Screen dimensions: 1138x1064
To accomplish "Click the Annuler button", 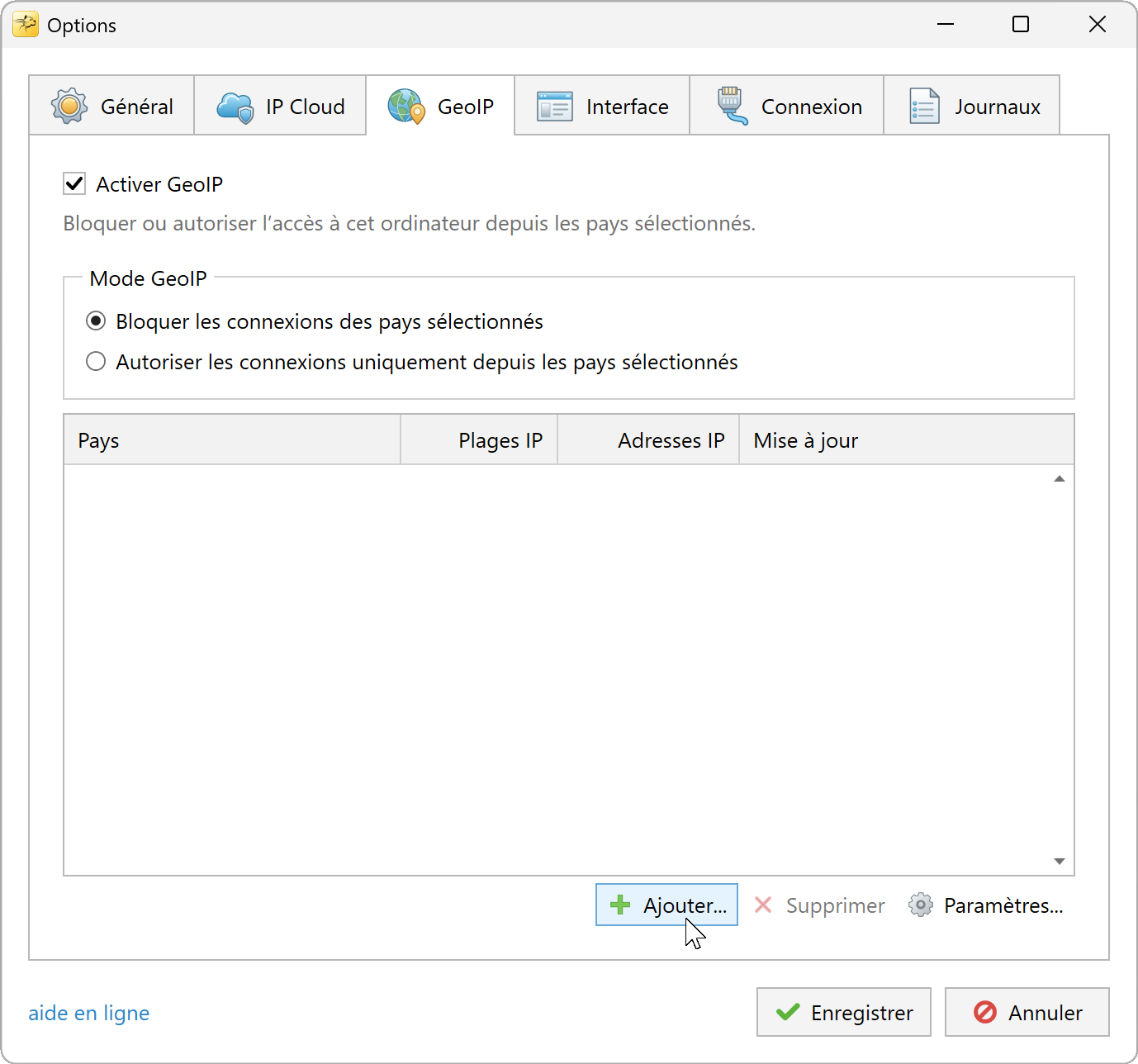I will coord(1027,1012).
